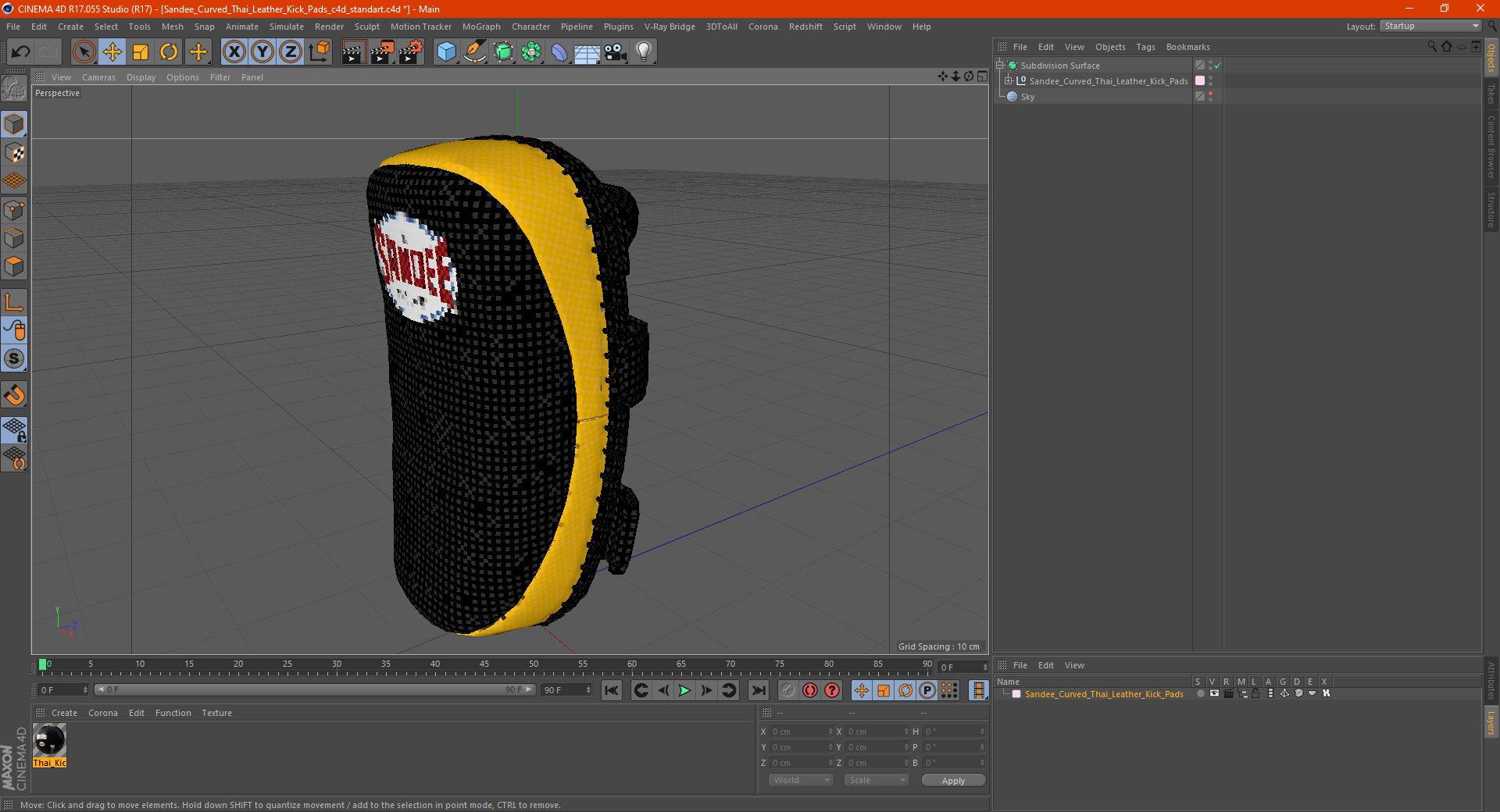Enable the Snap magnet icon
Image resolution: width=1500 pixels, height=812 pixels.
14,395
